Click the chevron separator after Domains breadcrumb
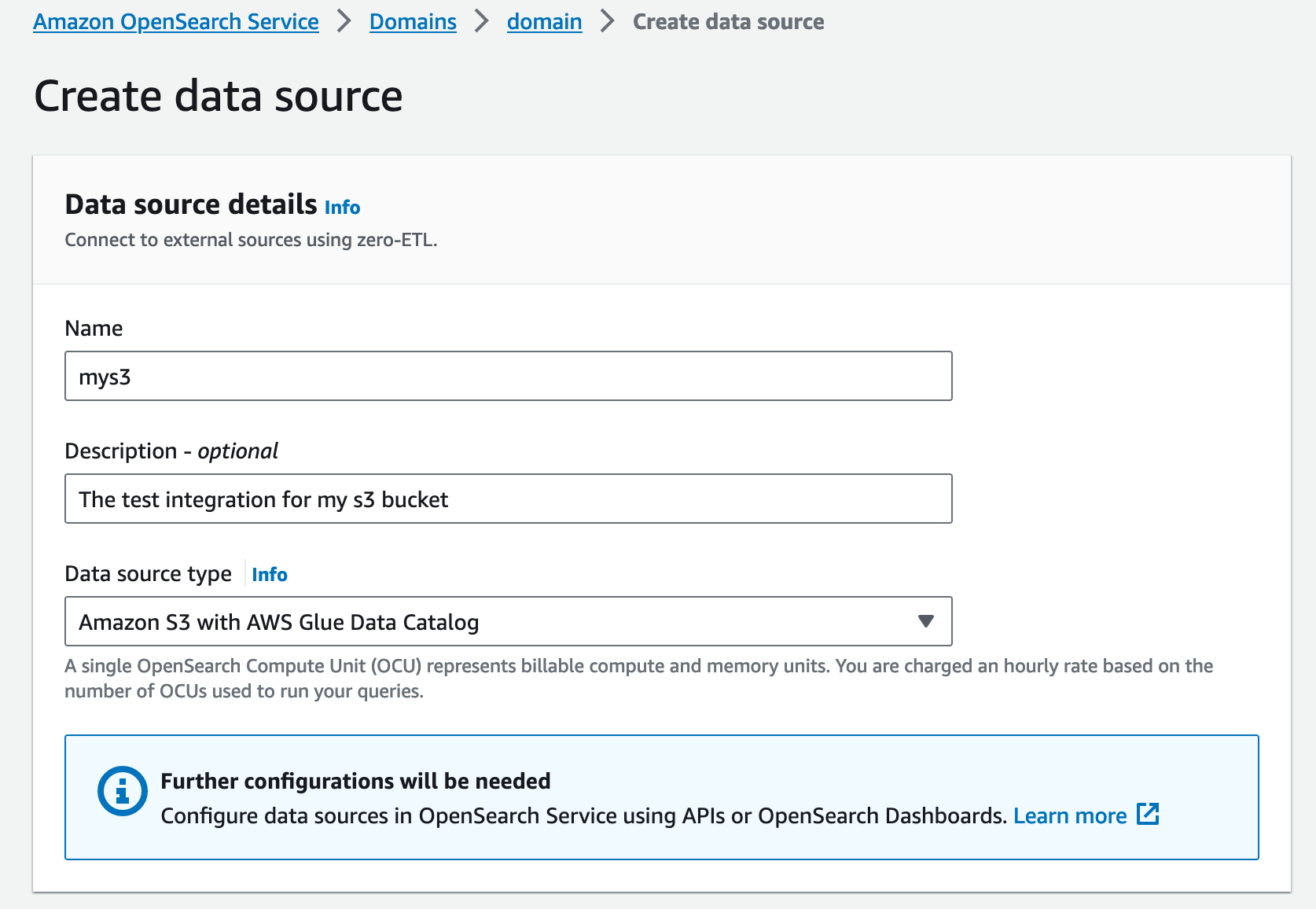 point(481,21)
